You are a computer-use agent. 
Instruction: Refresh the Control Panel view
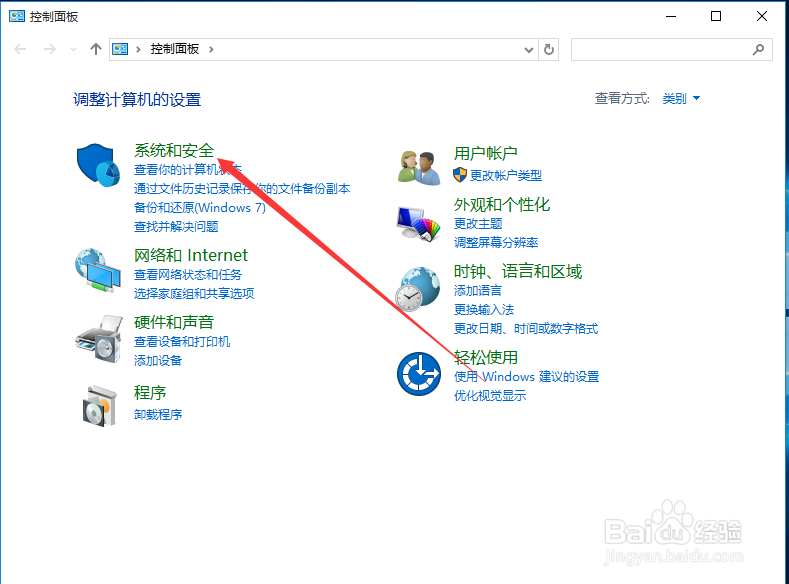tap(549, 49)
